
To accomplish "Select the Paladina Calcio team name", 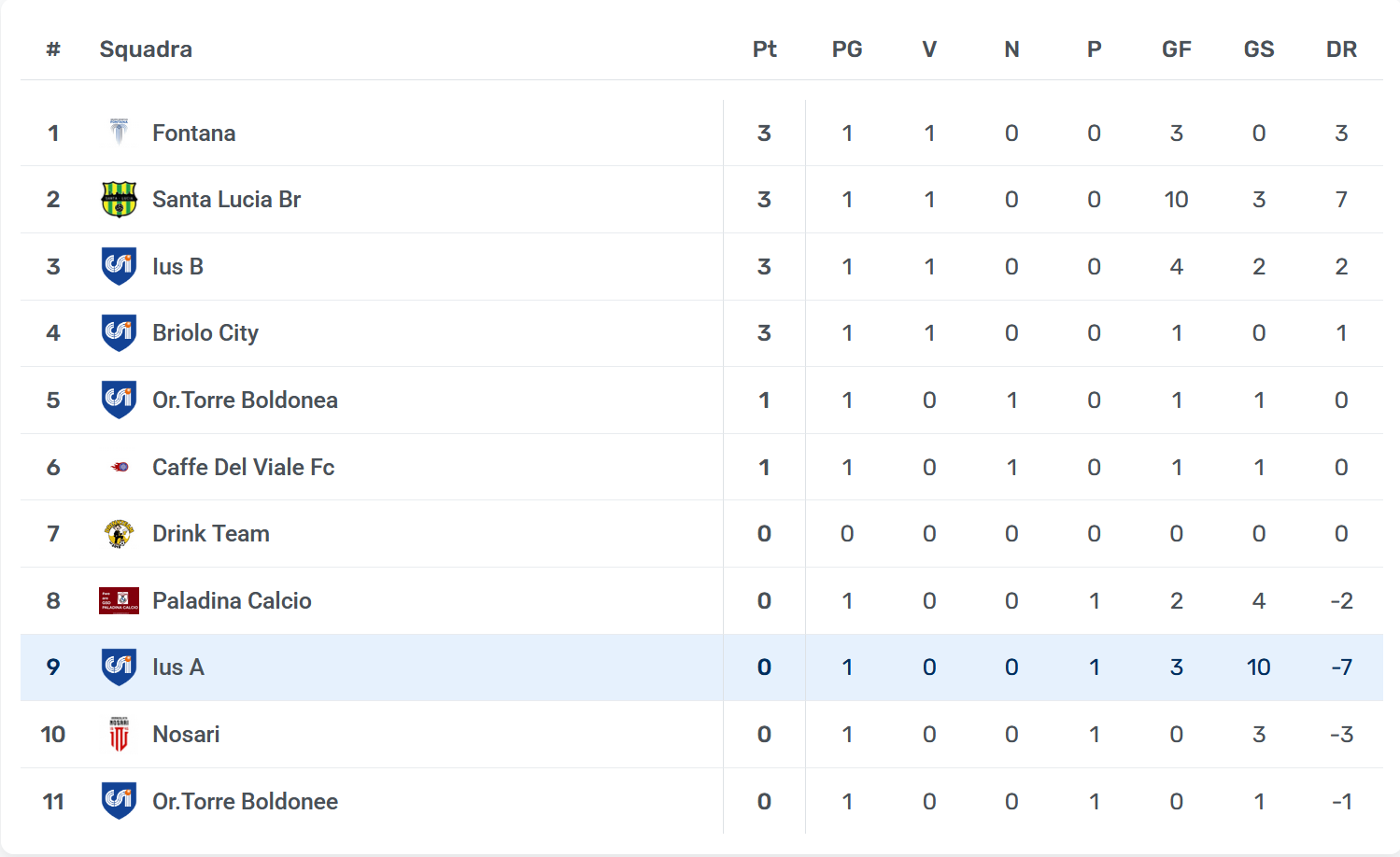I will pyautogui.click(x=232, y=601).
